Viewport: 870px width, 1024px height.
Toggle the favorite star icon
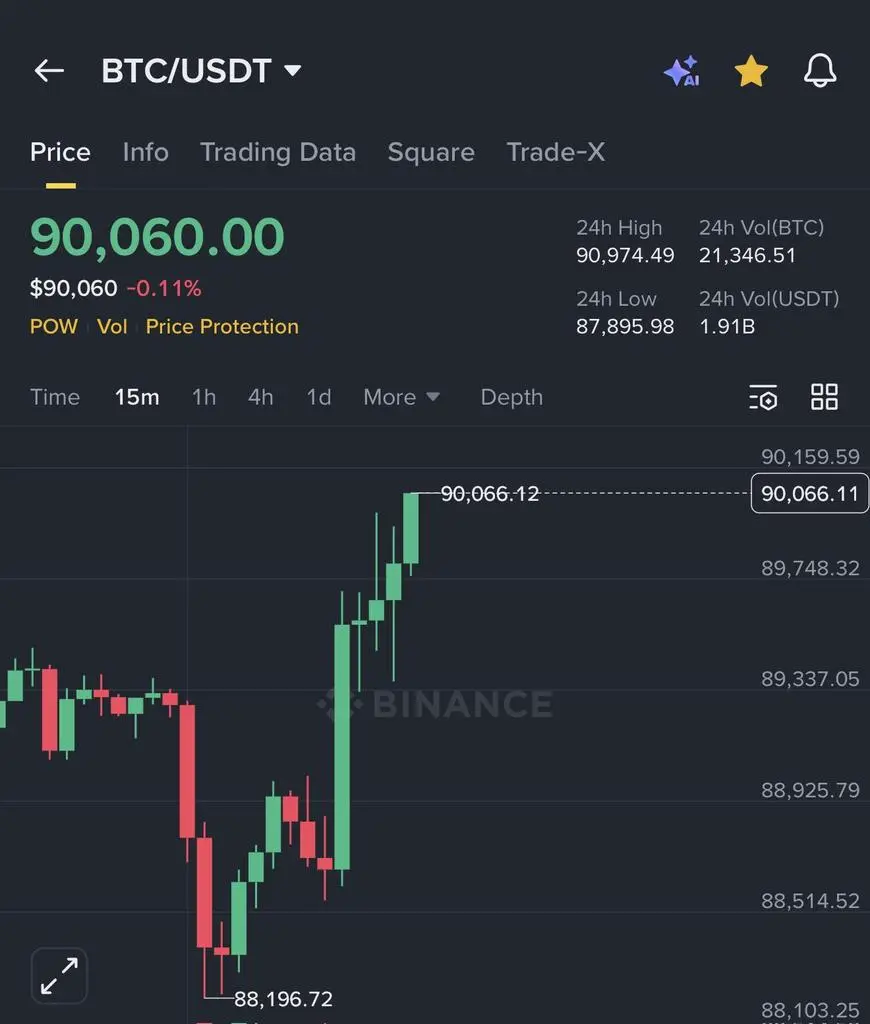coord(751,71)
